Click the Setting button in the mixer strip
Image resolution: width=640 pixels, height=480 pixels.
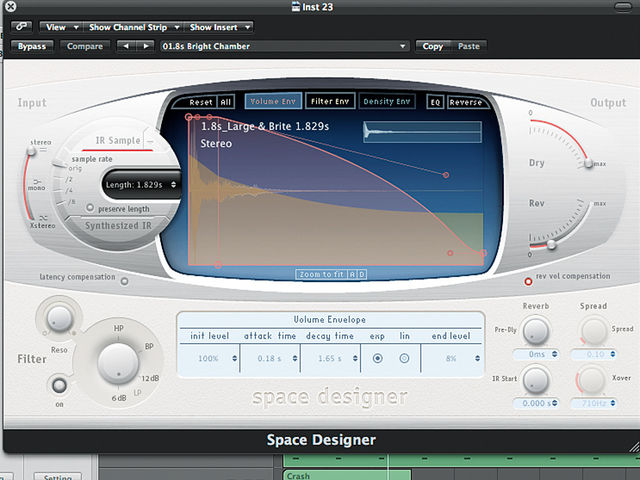point(58,476)
